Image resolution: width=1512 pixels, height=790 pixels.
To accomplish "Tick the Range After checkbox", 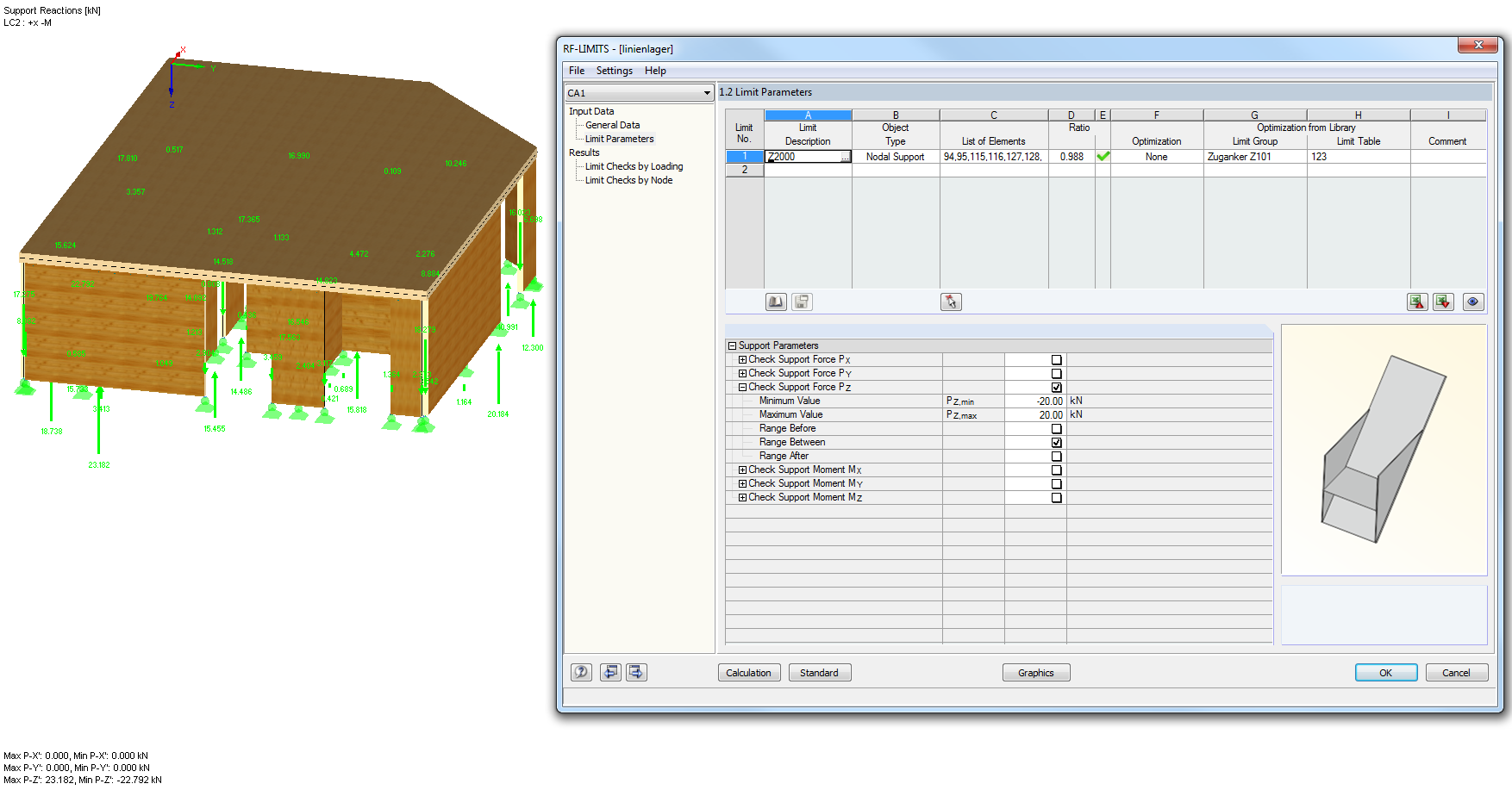I will 1056,457.
